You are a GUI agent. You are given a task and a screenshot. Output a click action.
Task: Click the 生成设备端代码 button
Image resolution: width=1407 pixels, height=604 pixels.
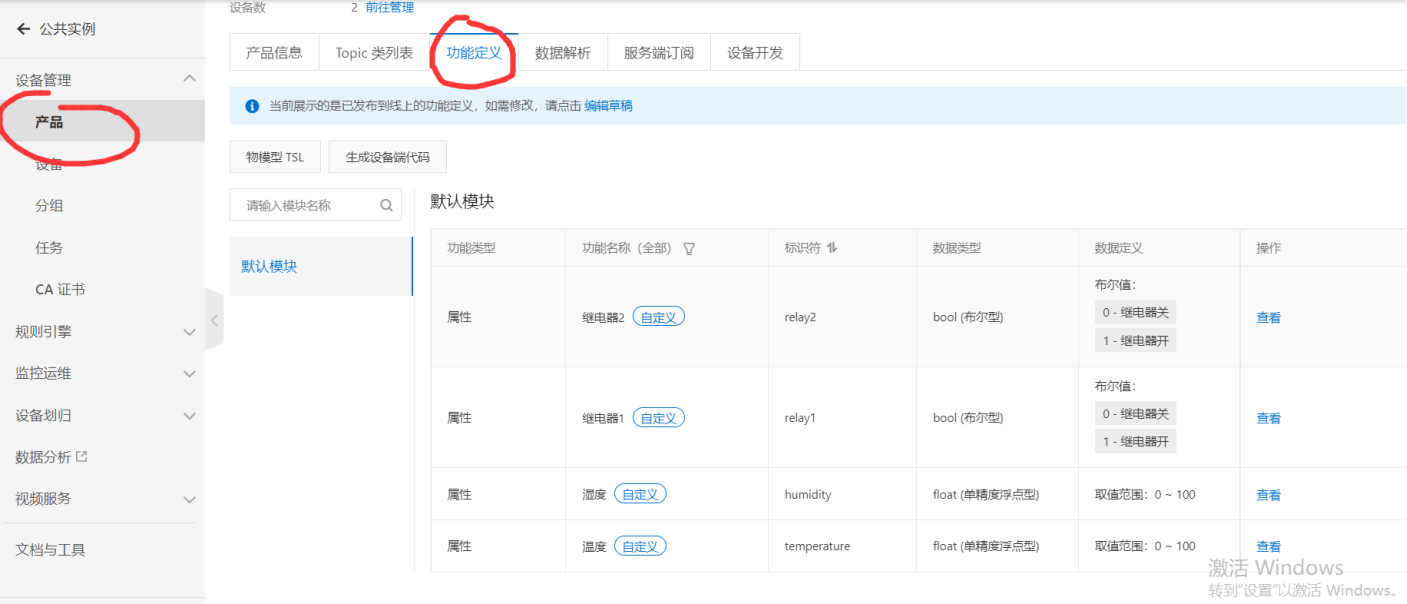387,157
